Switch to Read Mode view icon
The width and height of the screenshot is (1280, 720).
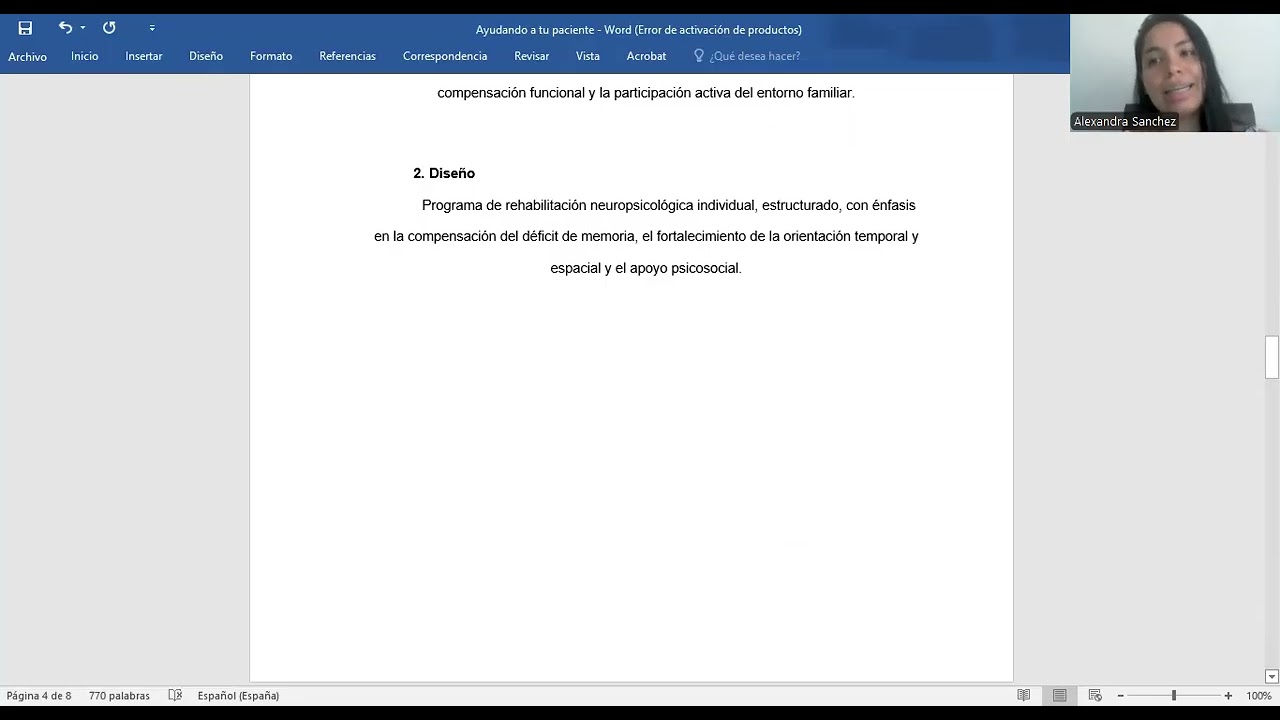(x=1024, y=696)
